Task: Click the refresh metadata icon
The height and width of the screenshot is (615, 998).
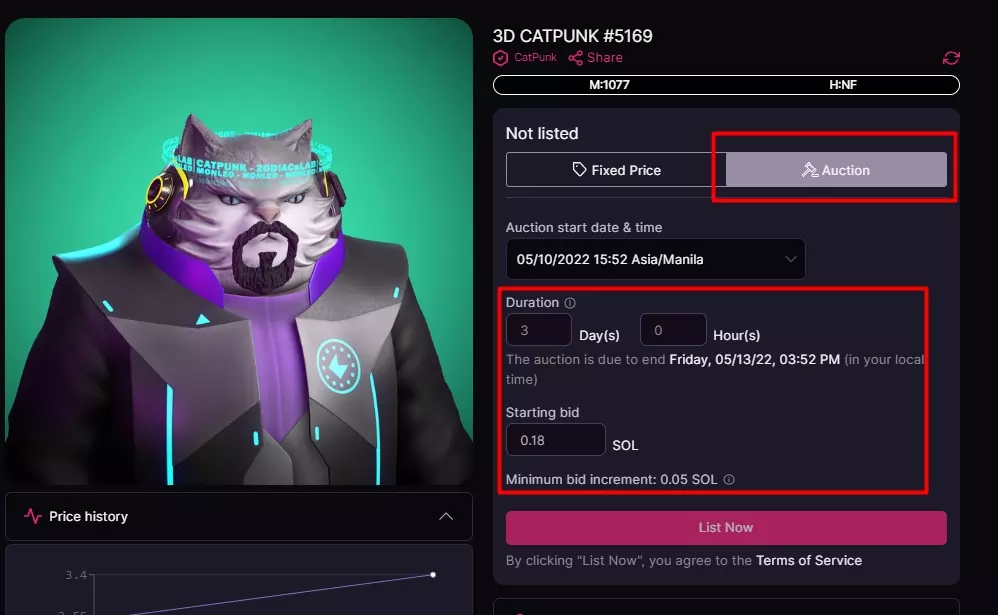Action: [x=951, y=58]
